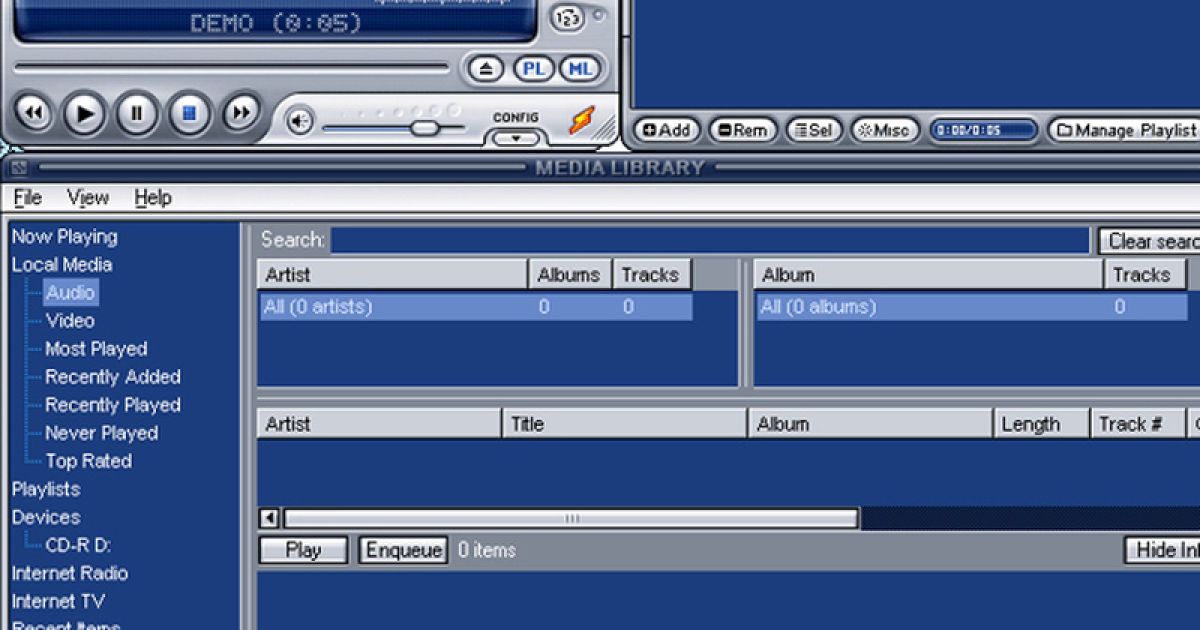Image resolution: width=1200 pixels, height=630 pixels.
Task: Select Video under Local Media
Action: click(x=70, y=321)
